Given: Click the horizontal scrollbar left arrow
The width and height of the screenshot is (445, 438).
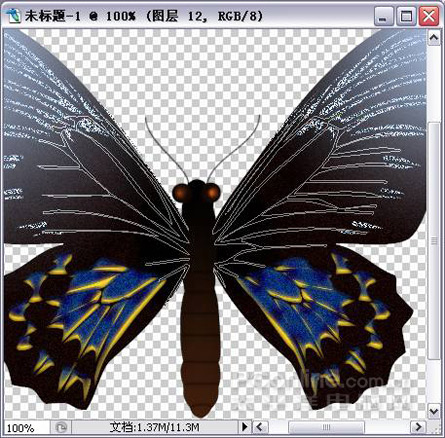Looking at the screenshot, I should click(260, 427).
